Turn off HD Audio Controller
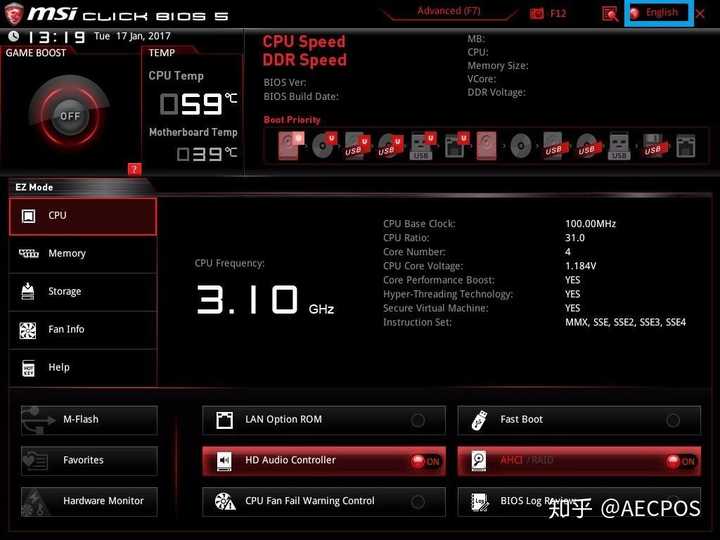 pos(324,461)
